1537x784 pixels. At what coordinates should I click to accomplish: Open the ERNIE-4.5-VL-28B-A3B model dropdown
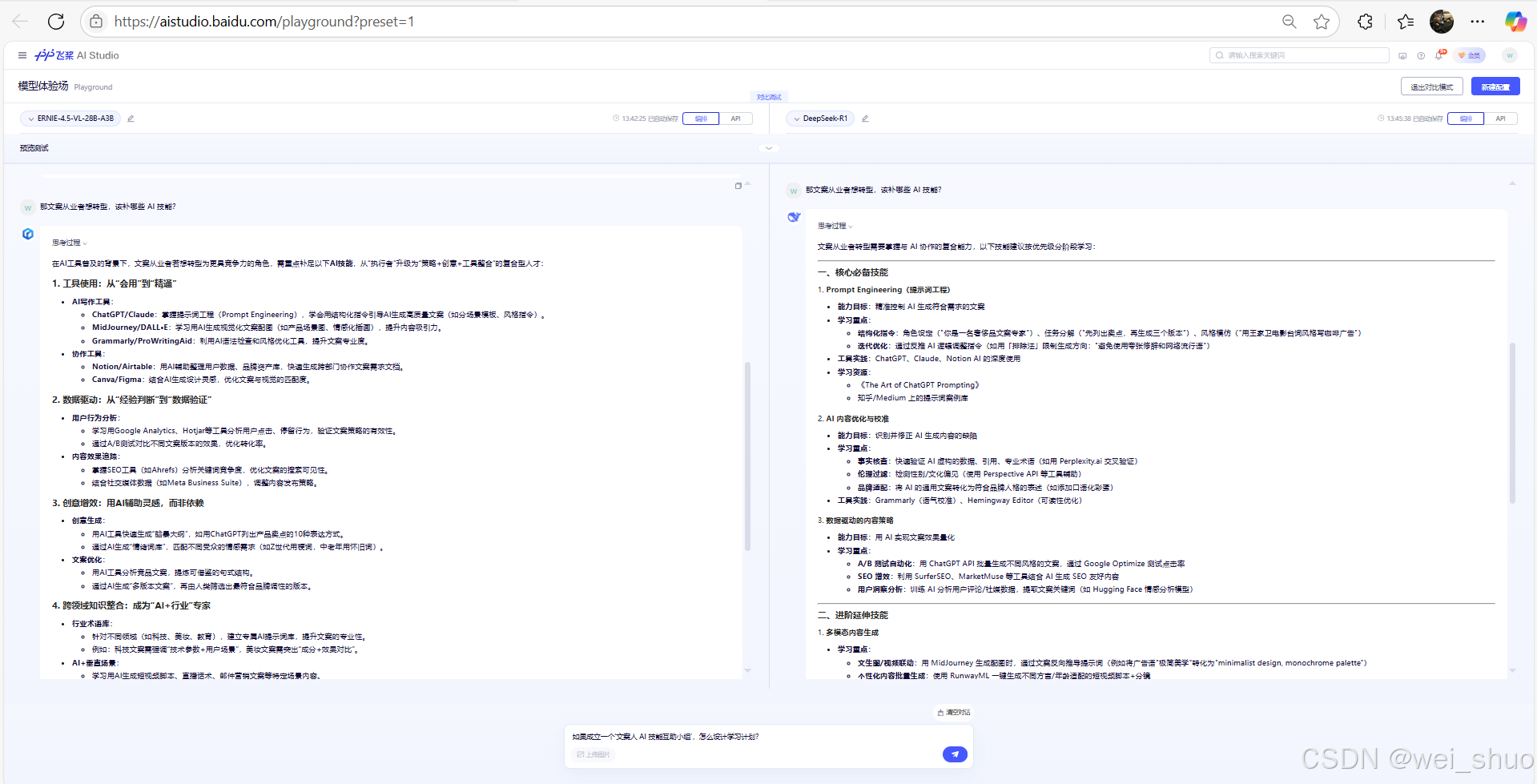point(70,119)
